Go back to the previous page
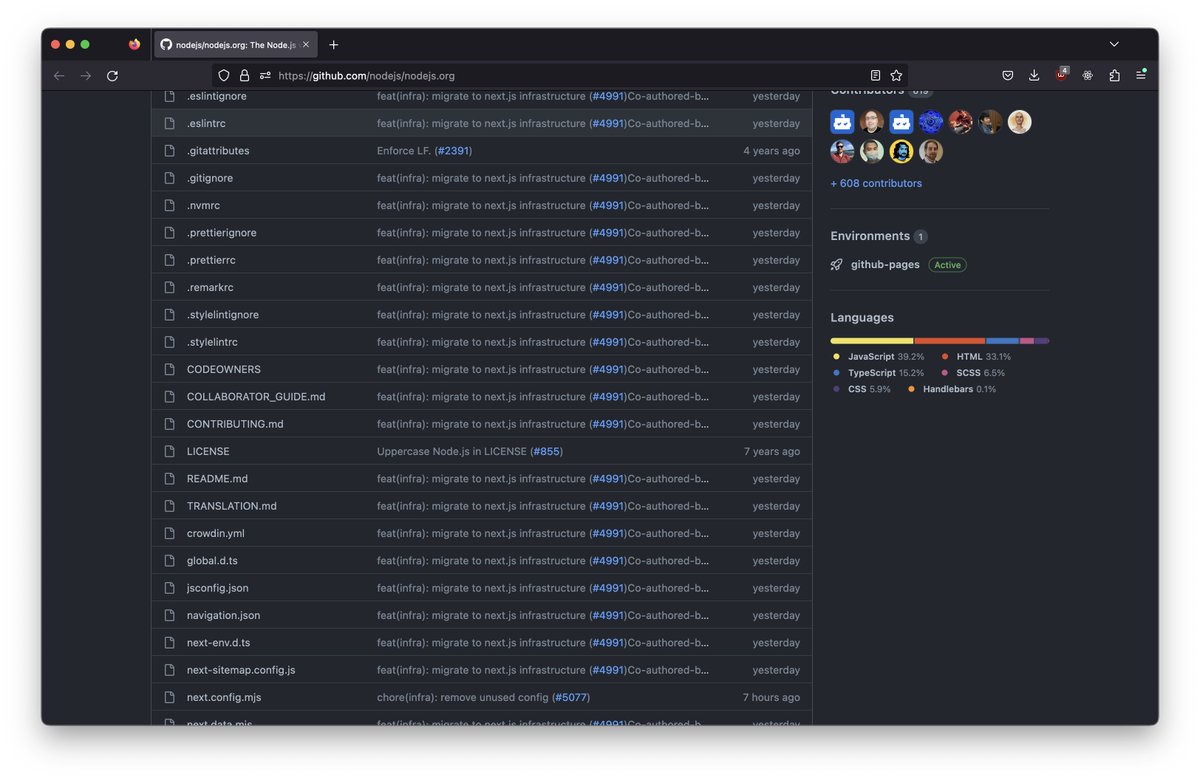This screenshot has width=1200, height=780. point(59,76)
